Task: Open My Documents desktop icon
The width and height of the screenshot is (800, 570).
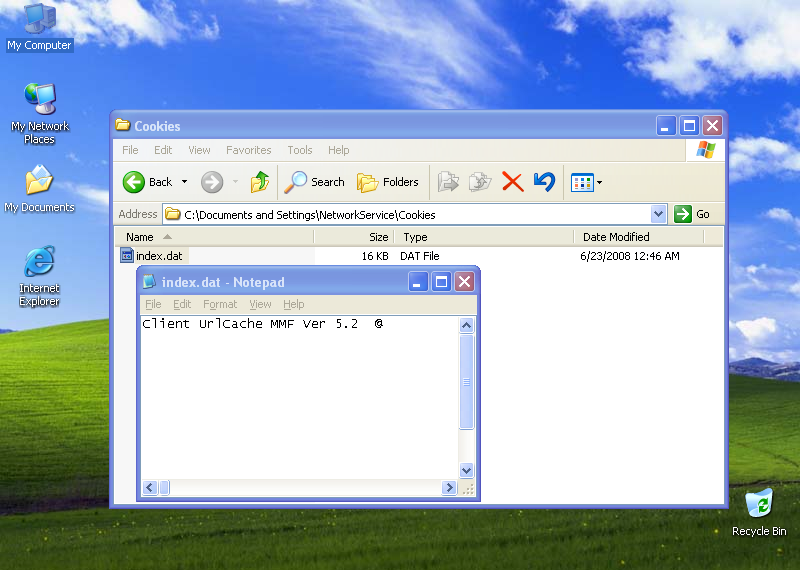Action: tap(39, 188)
